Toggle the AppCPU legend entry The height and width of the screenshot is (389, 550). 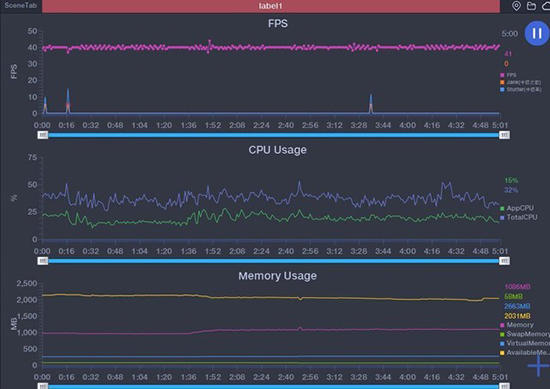[517, 208]
